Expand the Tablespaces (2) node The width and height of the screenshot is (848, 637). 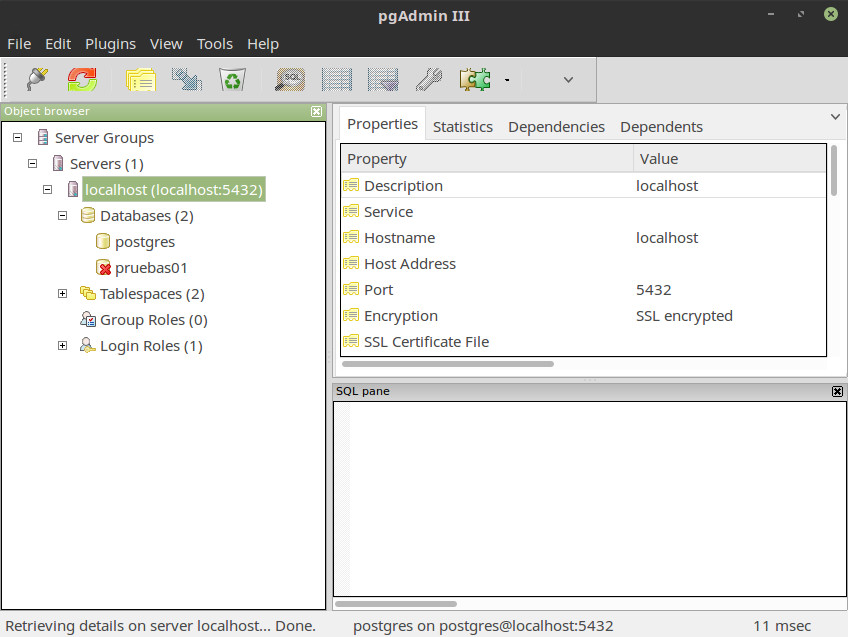point(63,293)
